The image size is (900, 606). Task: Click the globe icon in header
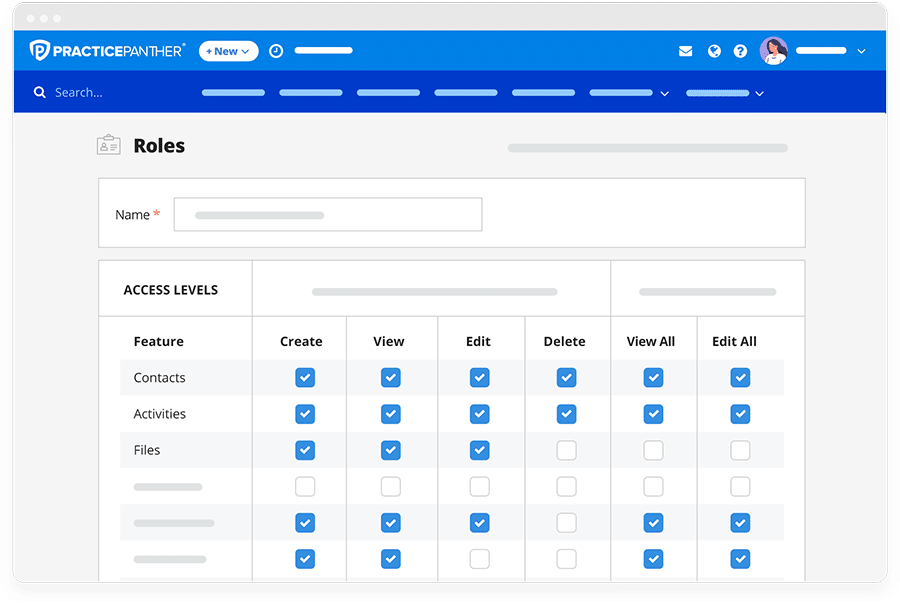pos(714,51)
